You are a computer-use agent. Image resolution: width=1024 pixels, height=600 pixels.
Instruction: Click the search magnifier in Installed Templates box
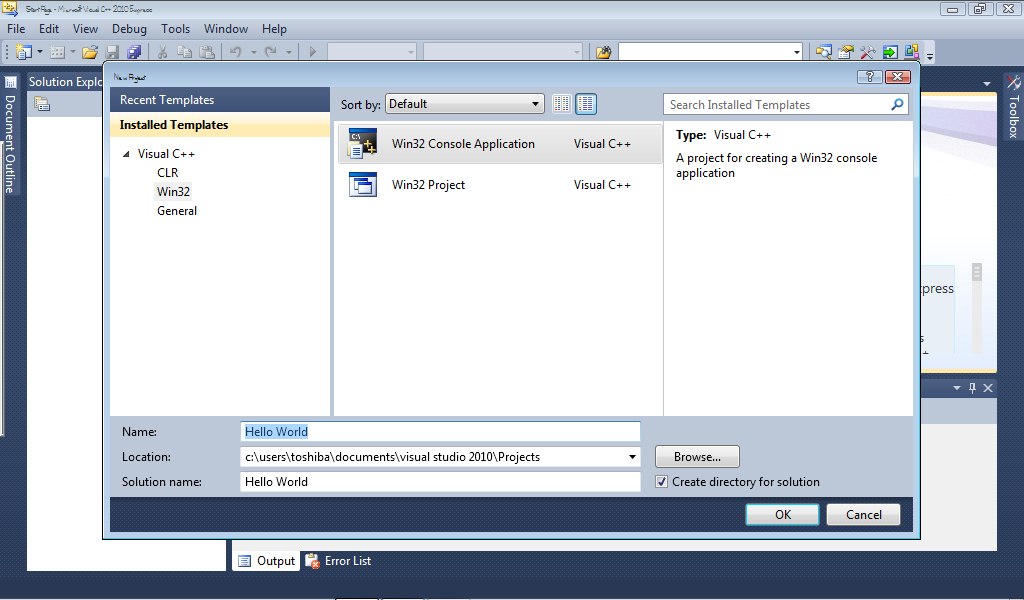(897, 104)
